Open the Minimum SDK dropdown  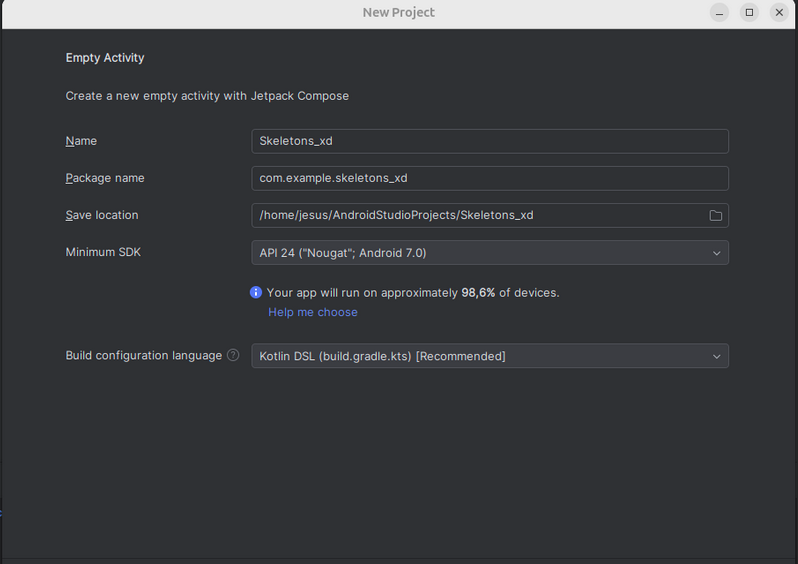(490, 252)
